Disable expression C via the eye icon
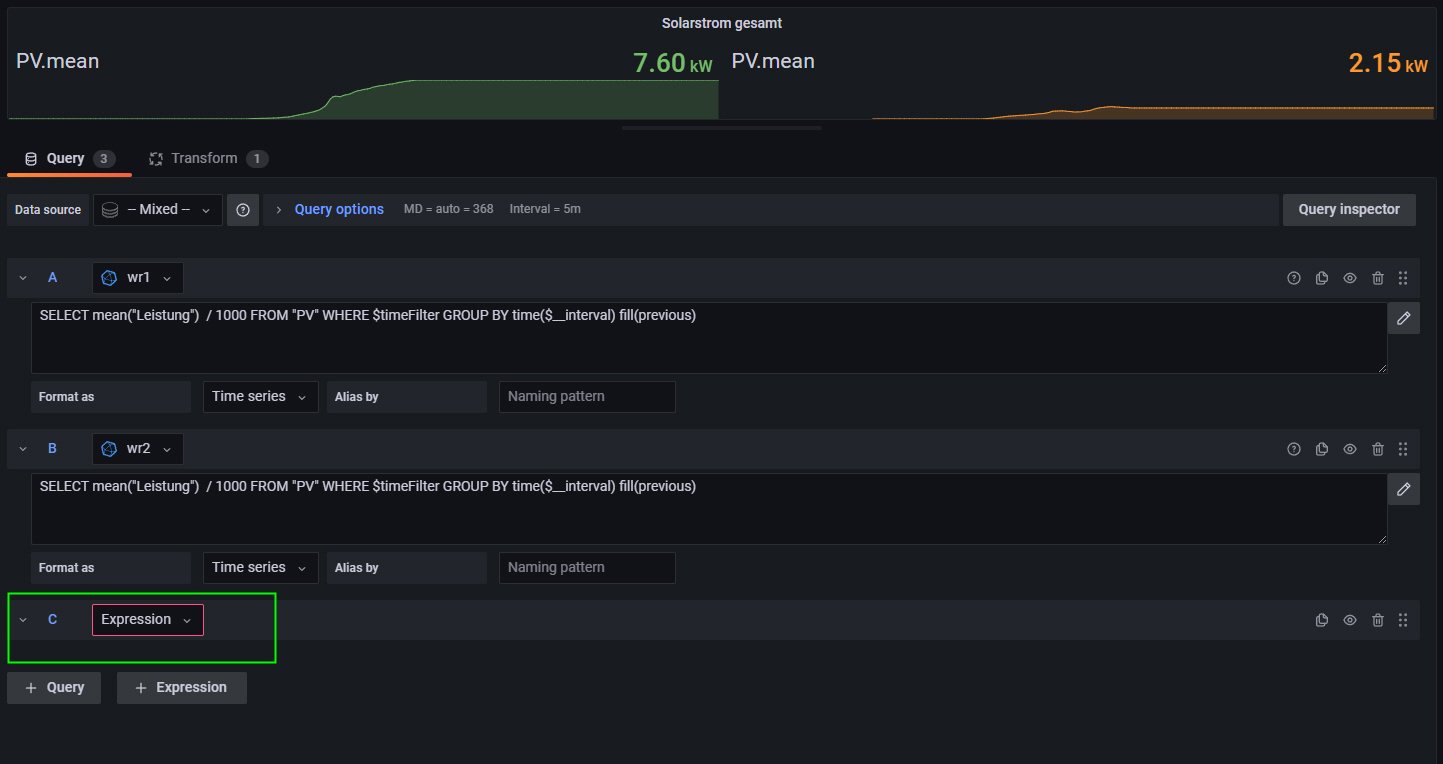This screenshot has height=764, width=1443. click(x=1349, y=620)
